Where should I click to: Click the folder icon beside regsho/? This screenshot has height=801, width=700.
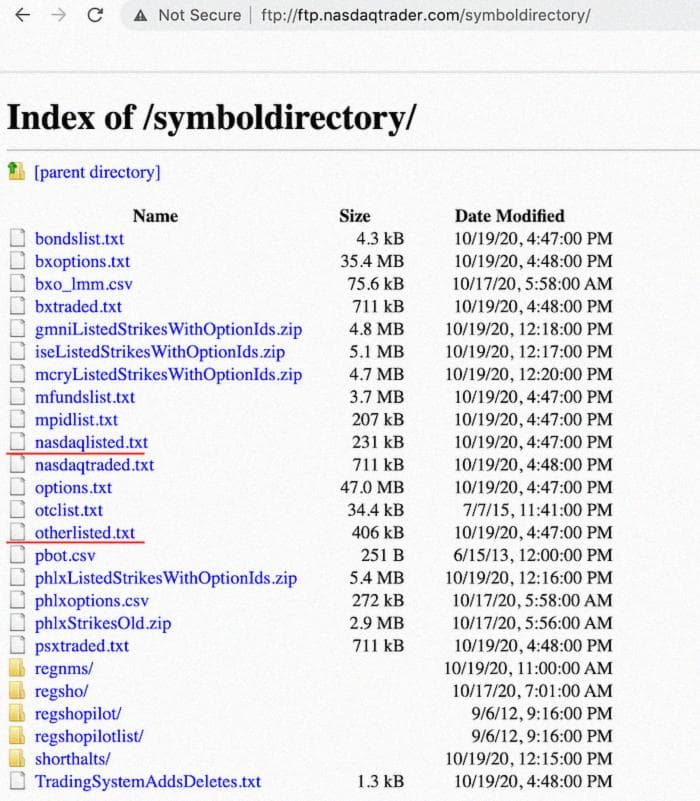(x=17, y=690)
